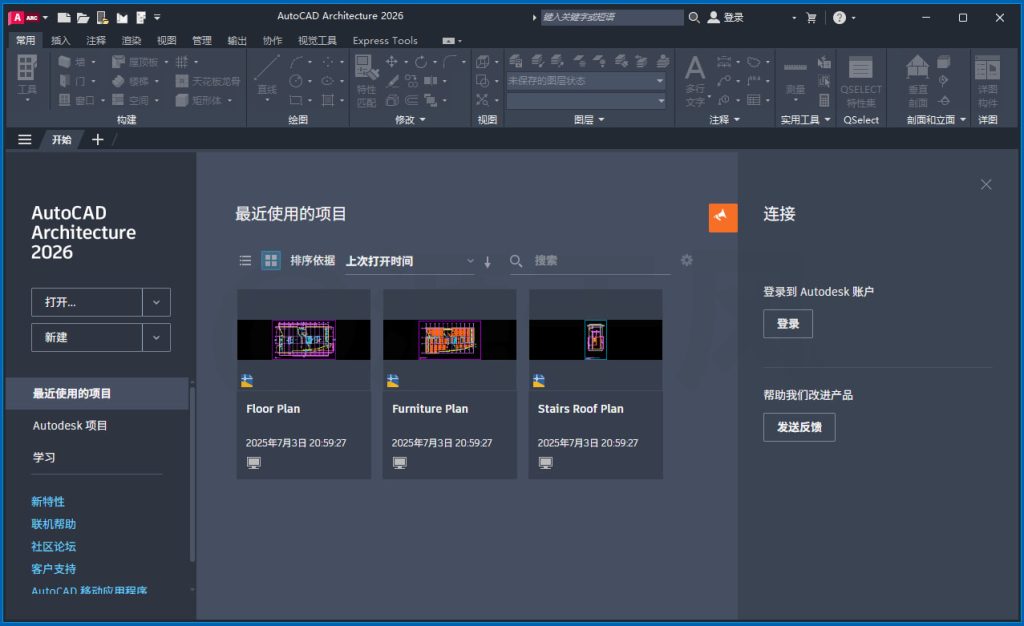Click the orange announcements megaphone icon
Viewport: 1024px width, 626px height.
point(723,217)
